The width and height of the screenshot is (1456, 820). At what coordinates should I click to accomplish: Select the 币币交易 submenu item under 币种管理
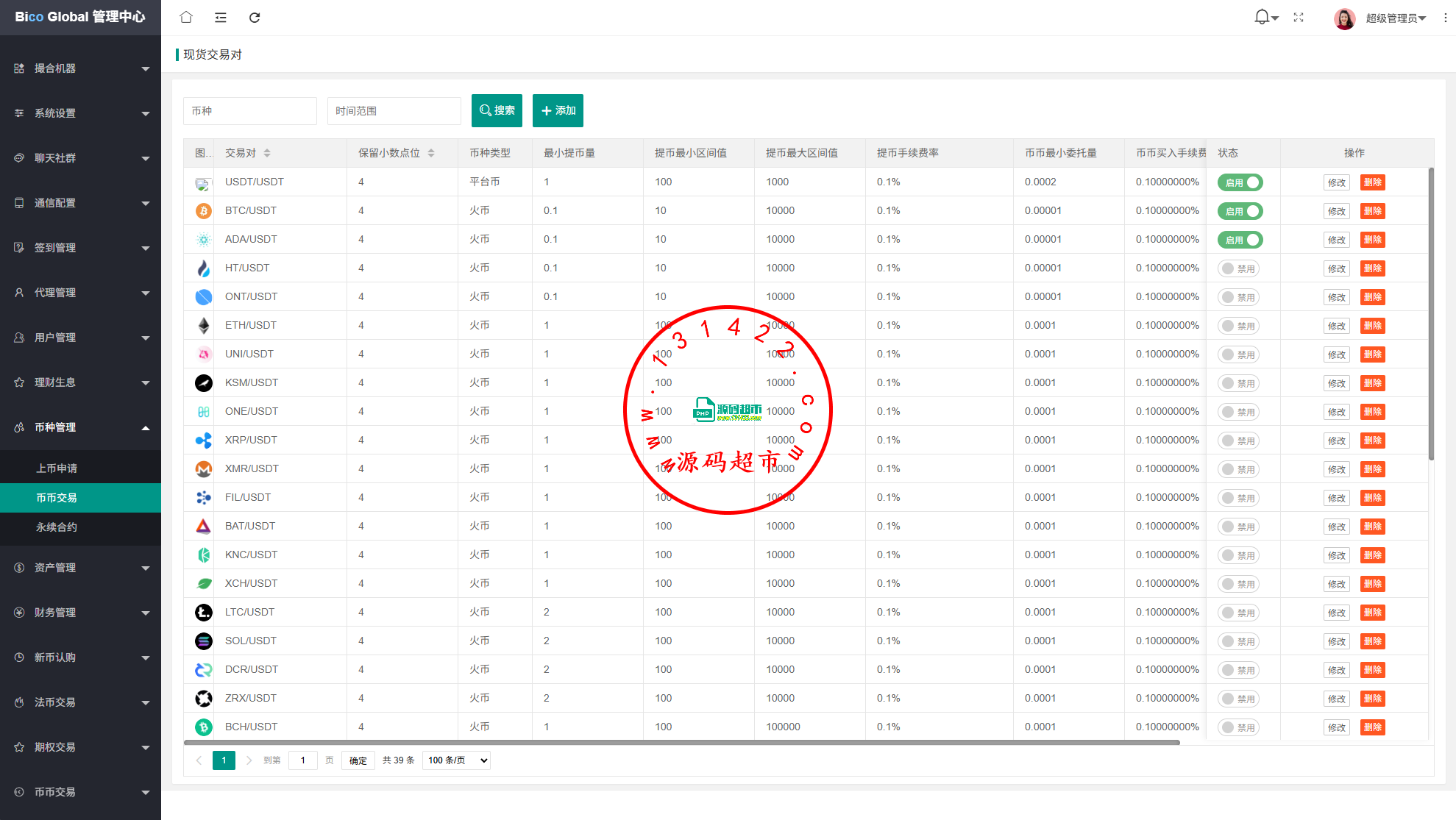(80, 498)
